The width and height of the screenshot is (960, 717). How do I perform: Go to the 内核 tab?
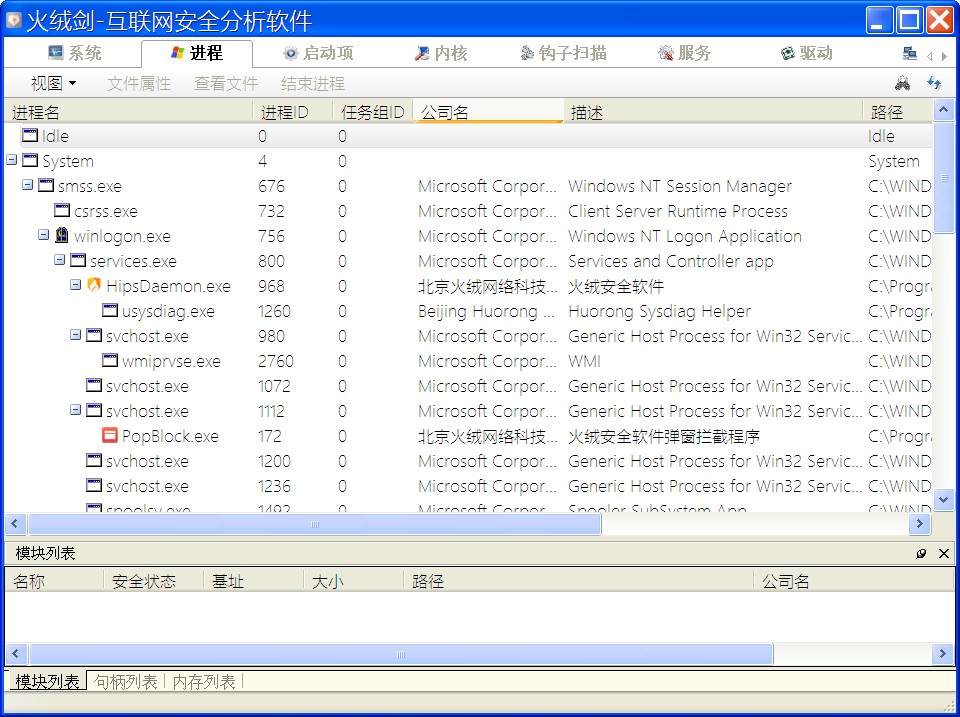(x=441, y=53)
